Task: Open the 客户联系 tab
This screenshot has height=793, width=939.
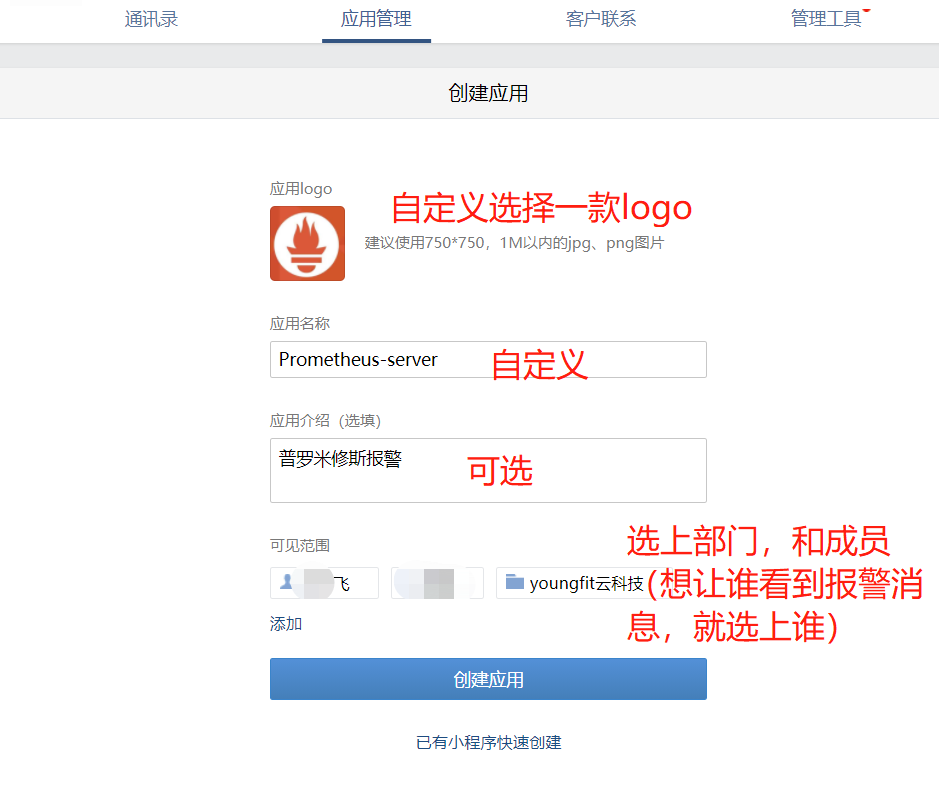Action: (x=601, y=19)
